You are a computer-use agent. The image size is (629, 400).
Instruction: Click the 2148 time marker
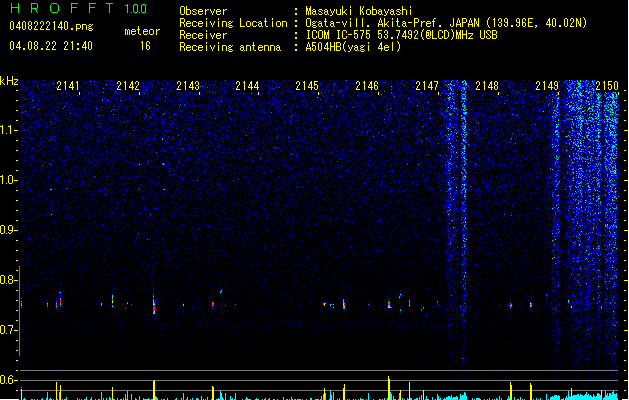tap(487, 86)
